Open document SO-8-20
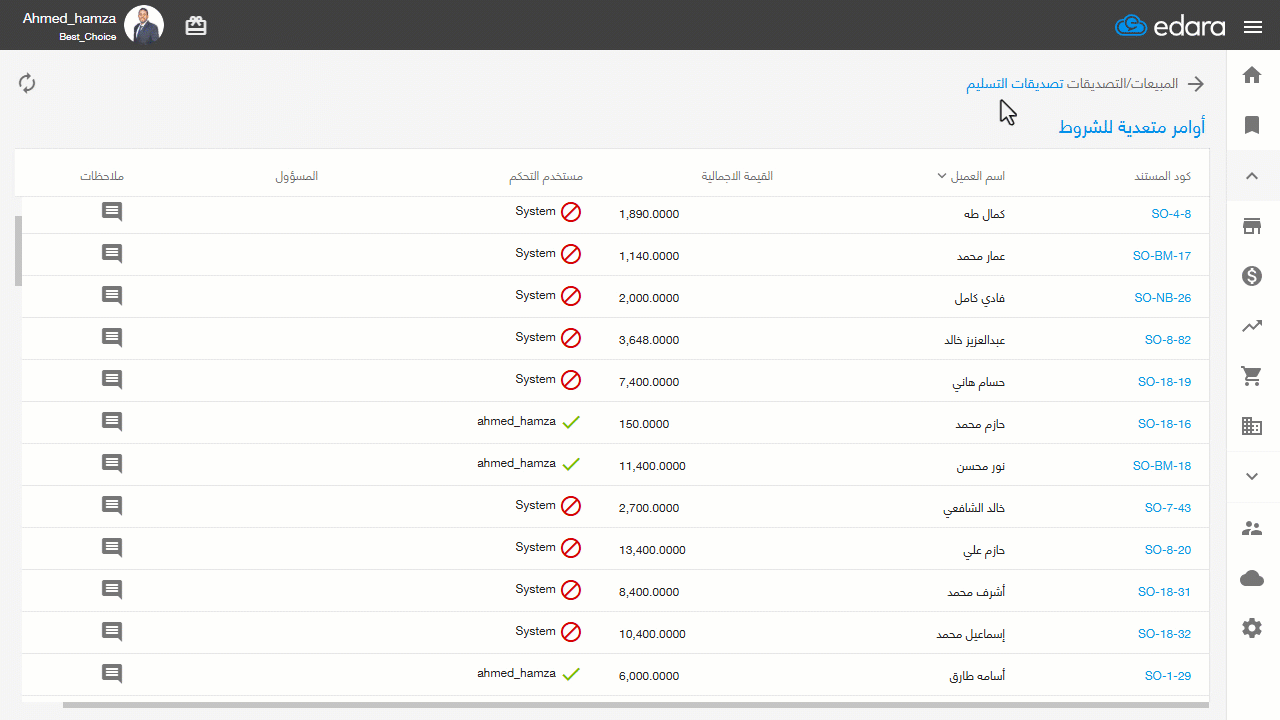Screen dimensions: 1280x720 pyautogui.click(x=1168, y=550)
